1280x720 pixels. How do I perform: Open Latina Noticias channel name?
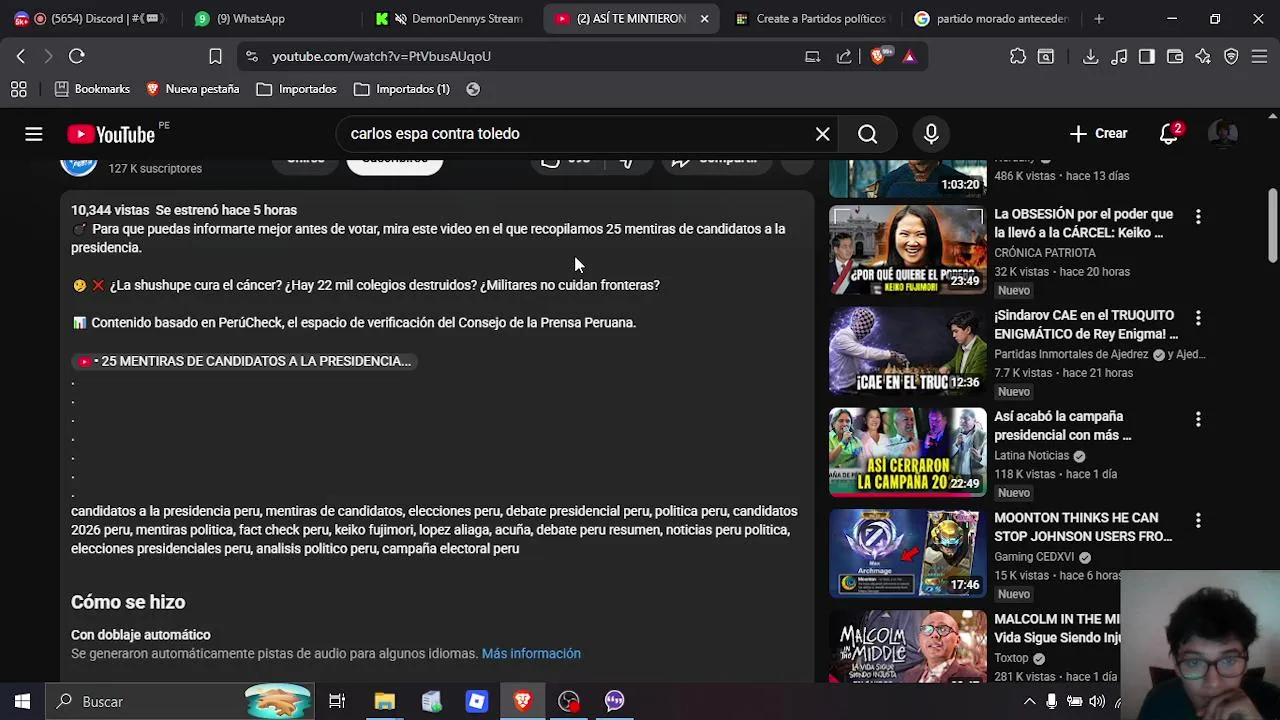coord(1031,456)
